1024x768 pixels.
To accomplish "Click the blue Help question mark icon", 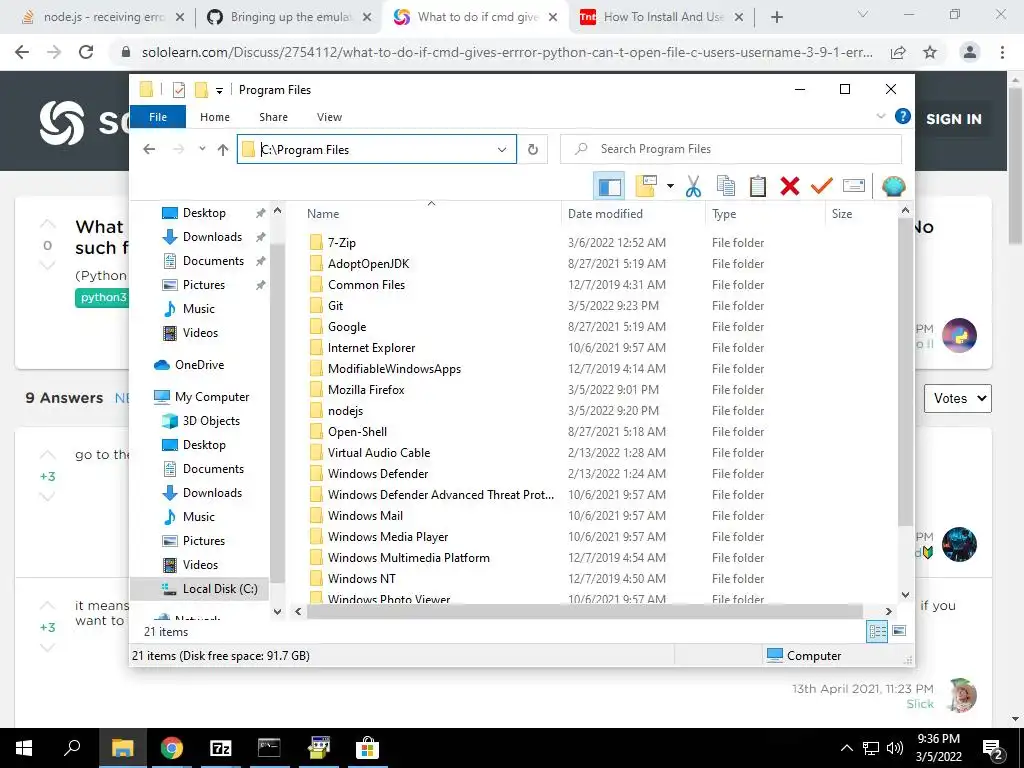I will [903, 116].
